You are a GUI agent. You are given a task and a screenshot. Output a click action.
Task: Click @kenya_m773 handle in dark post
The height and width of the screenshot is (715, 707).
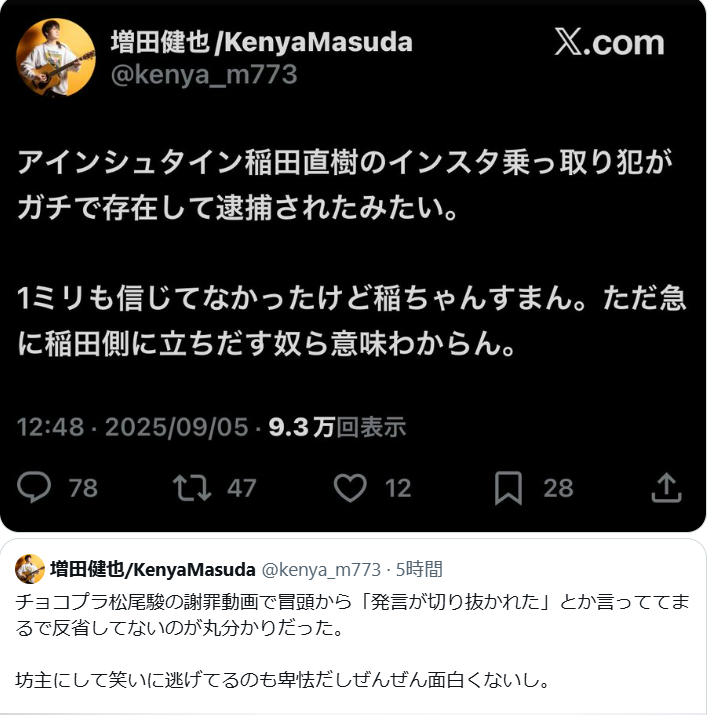click(x=204, y=74)
